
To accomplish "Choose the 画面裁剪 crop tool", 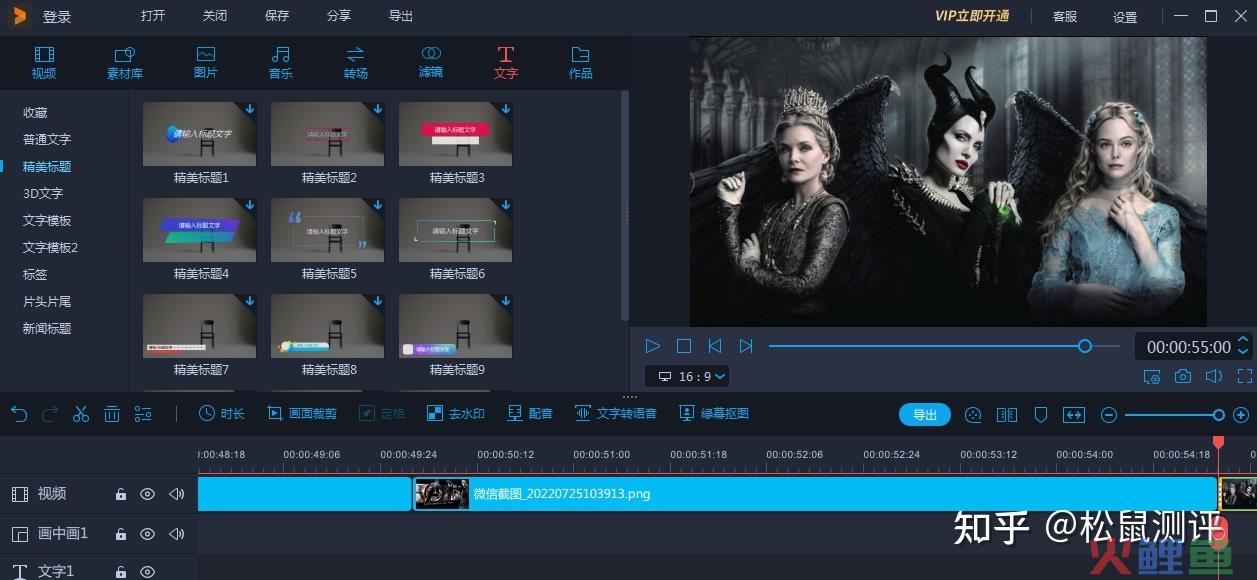I will 302,413.
